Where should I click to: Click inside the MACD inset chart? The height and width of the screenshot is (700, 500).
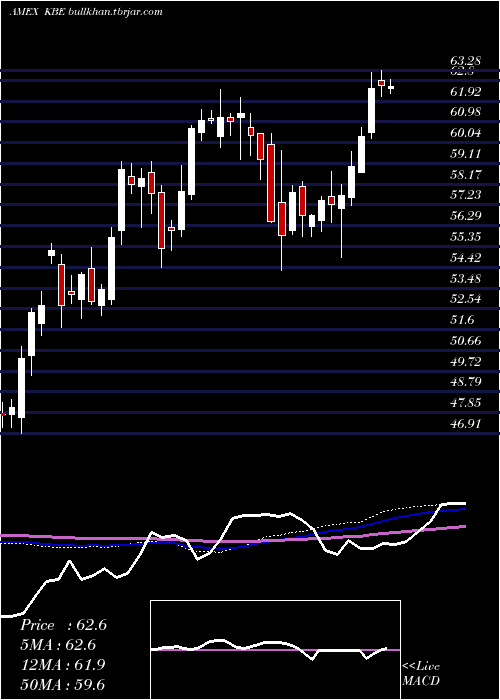[x=275, y=650]
